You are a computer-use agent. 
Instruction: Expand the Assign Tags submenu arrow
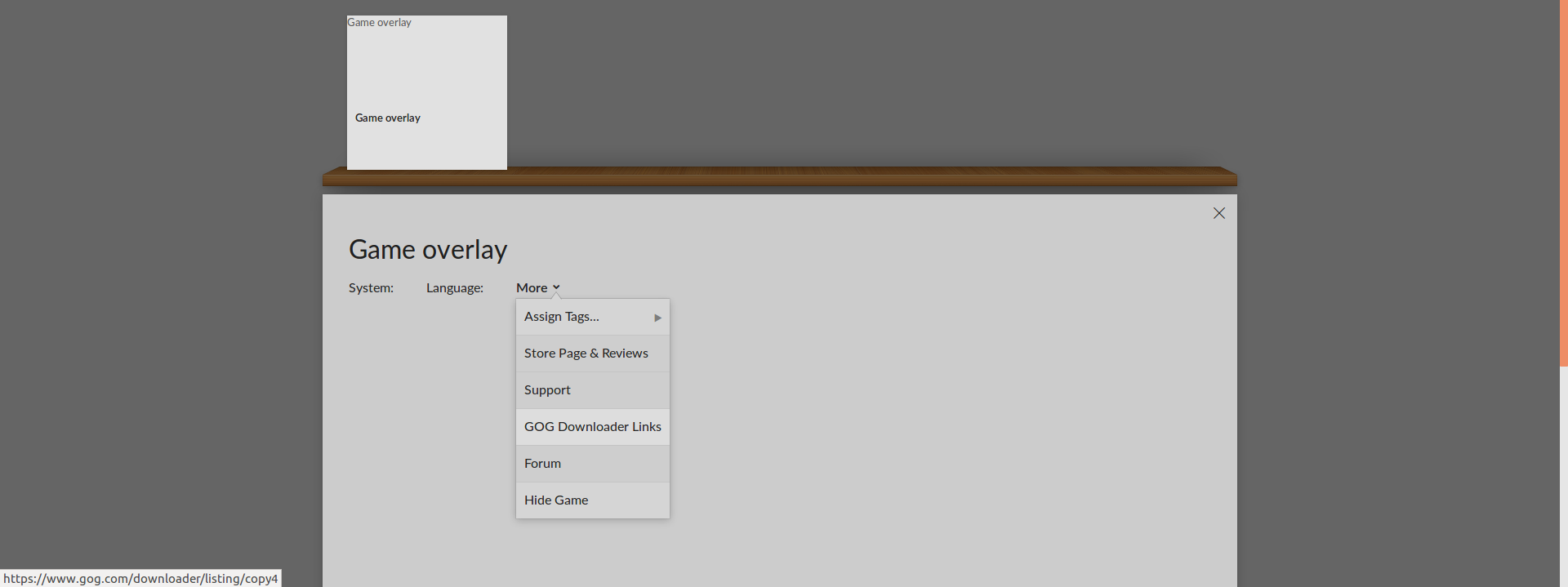coord(657,318)
